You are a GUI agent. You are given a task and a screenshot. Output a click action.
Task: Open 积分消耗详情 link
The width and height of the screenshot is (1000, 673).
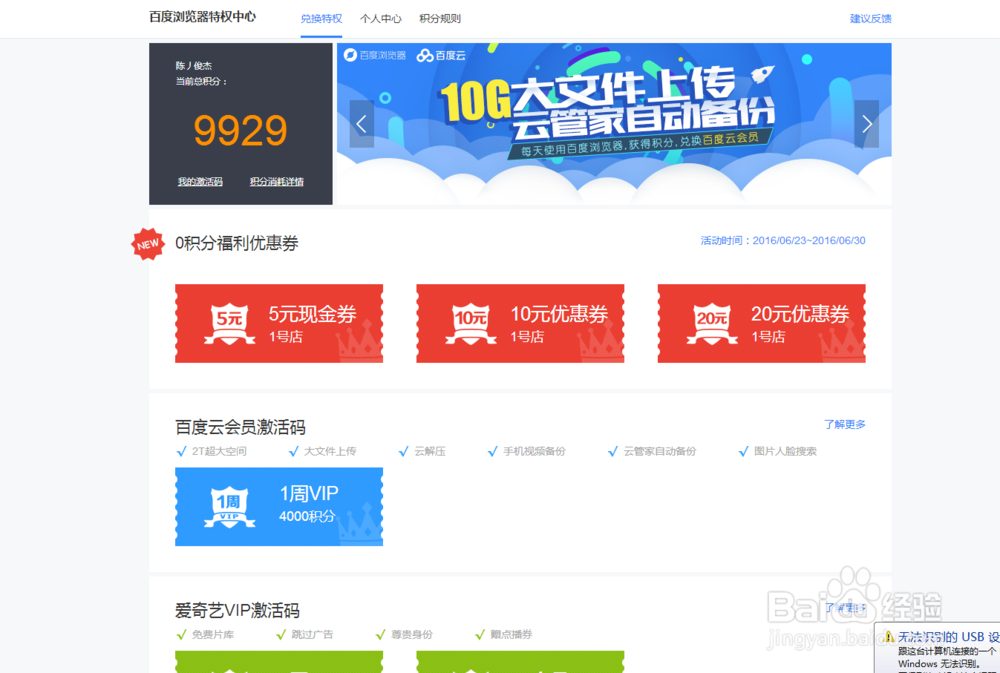pyautogui.click(x=277, y=182)
